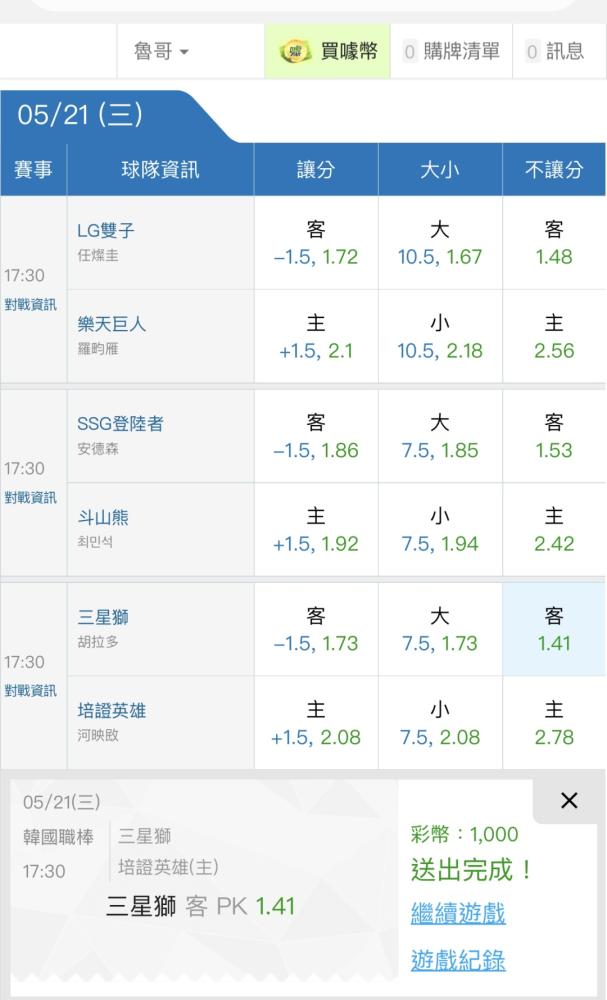This screenshot has height=1000, width=607.
Task: Select over 7.5 at 1.73 for 三星獅 game
Action: pyautogui.click(x=440, y=629)
